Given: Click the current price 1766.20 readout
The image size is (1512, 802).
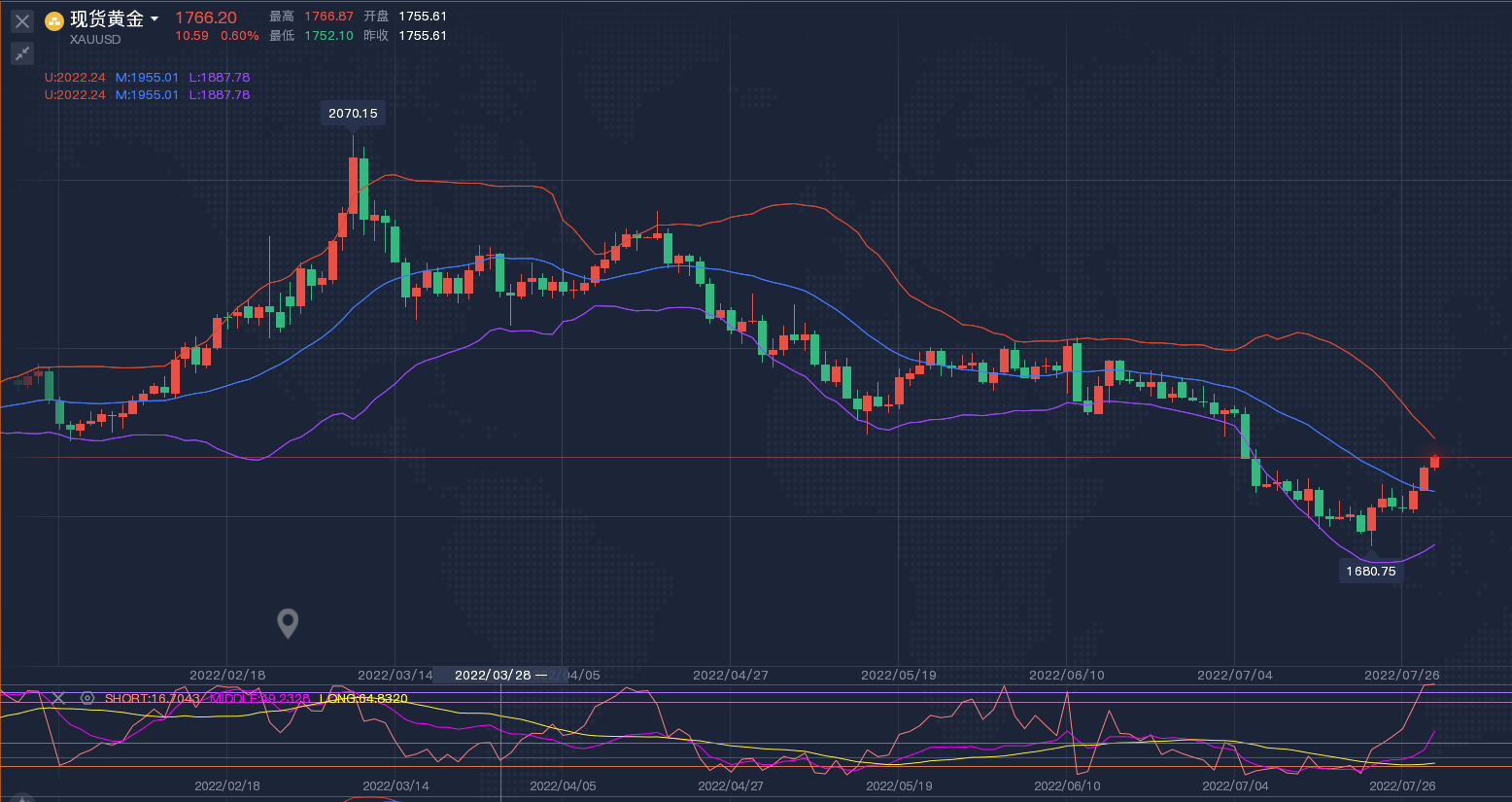Looking at the screenshot, I should 206,17.
